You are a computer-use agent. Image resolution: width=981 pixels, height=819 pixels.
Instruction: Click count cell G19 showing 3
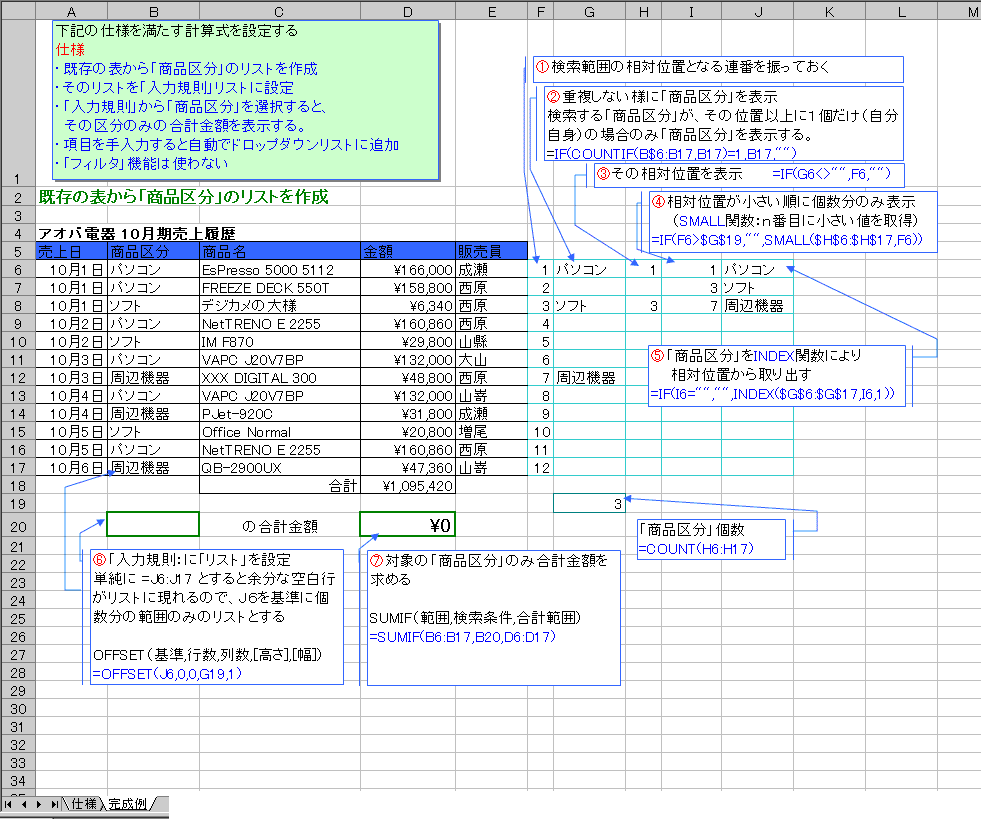(589, 504)
